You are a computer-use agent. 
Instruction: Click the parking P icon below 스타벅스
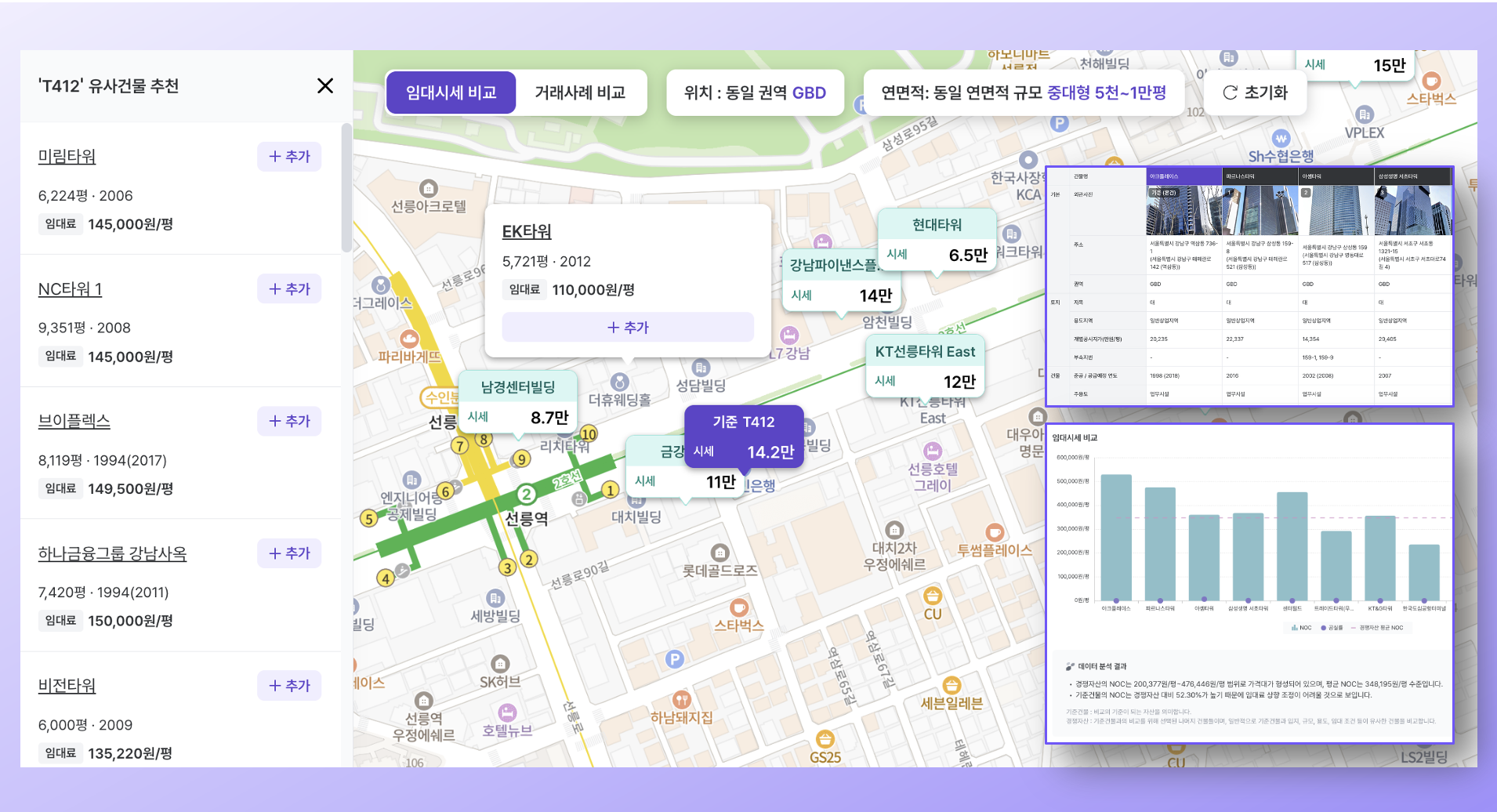675,659
